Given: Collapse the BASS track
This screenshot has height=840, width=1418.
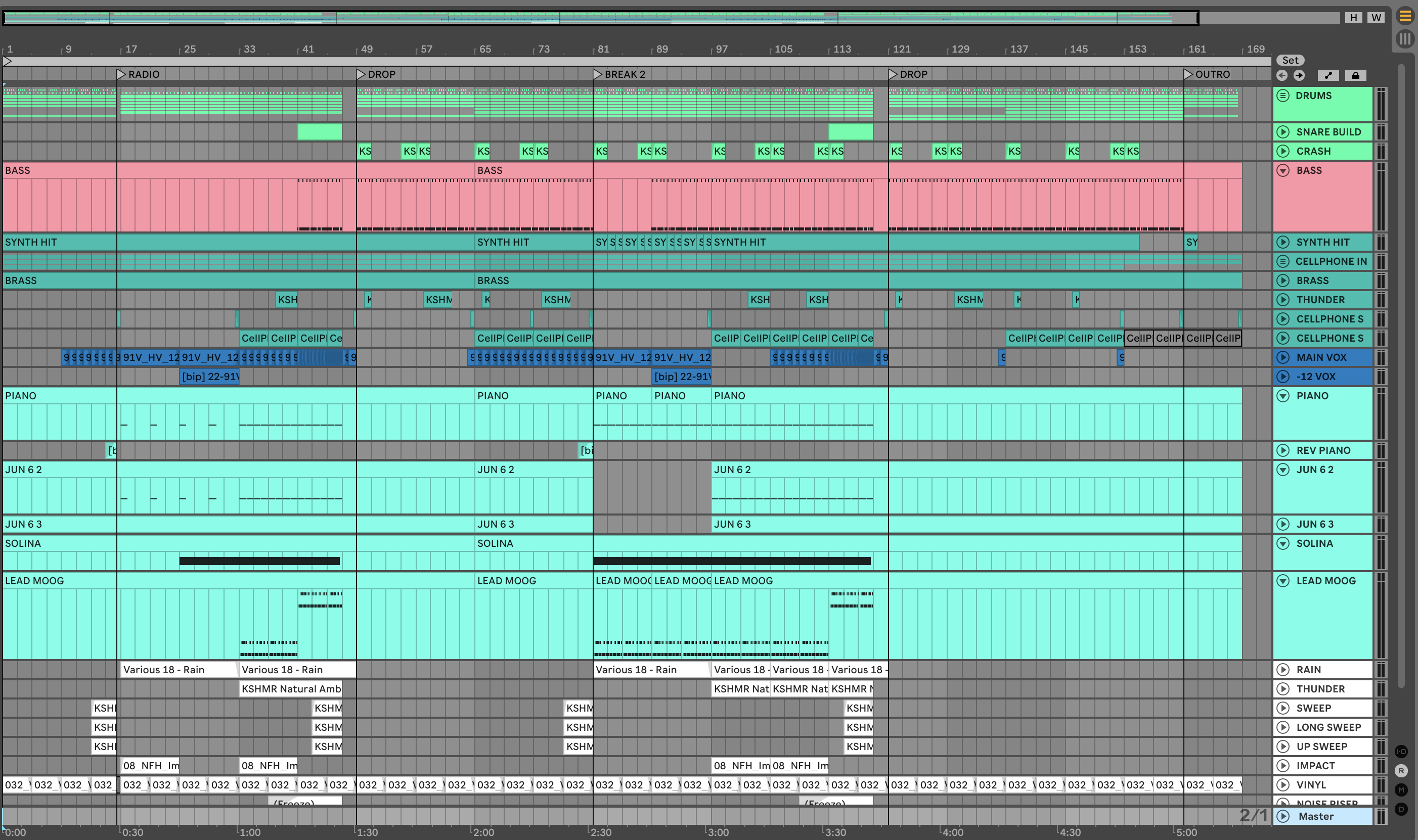Looking at the screenshot, I should tap(1283, 170).
